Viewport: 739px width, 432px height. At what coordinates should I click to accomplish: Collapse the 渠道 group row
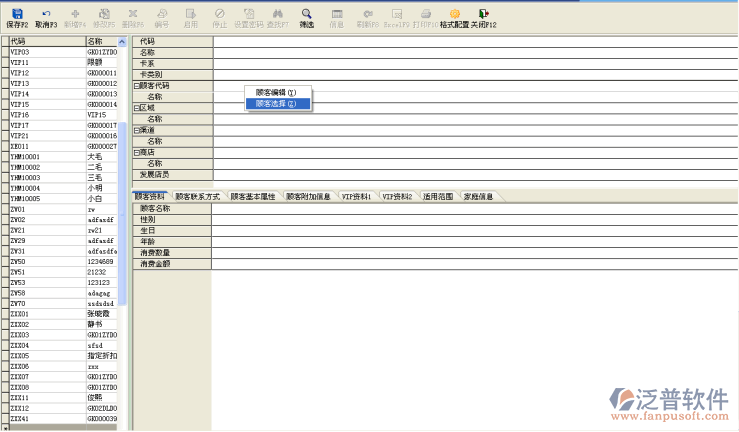(x=136, y=130)
